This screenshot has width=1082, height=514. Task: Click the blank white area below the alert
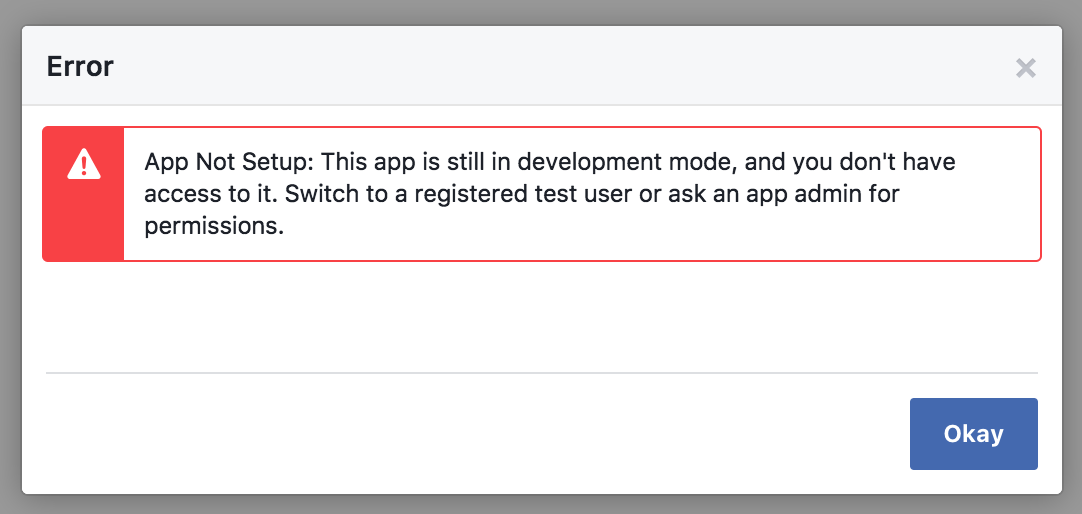pyautogui.click(x=541, y=315)
